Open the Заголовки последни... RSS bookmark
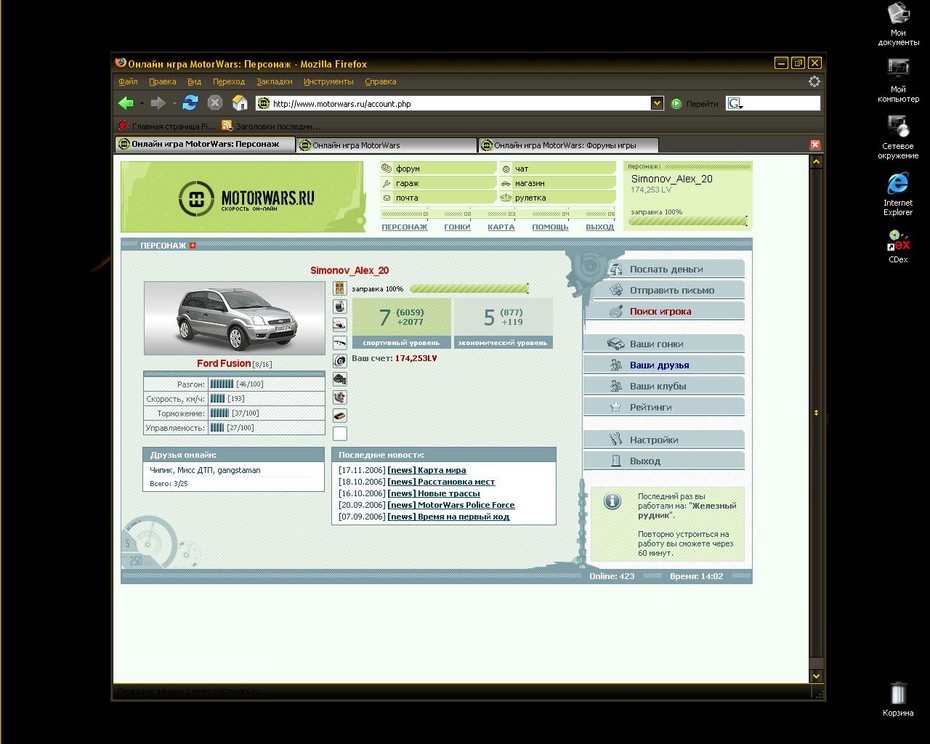The height and width of the screenshot is (744, 930). click(271, 126)
